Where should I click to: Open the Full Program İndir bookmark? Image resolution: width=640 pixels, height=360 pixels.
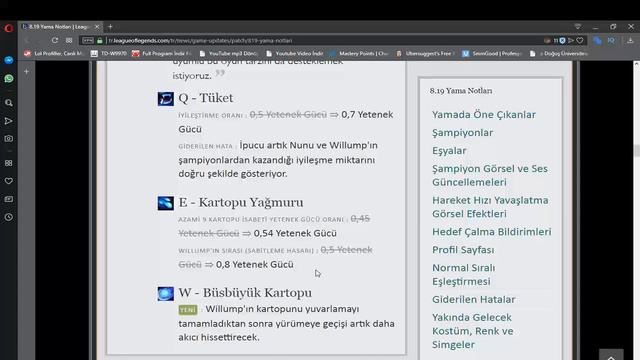(x=162, y=53)
